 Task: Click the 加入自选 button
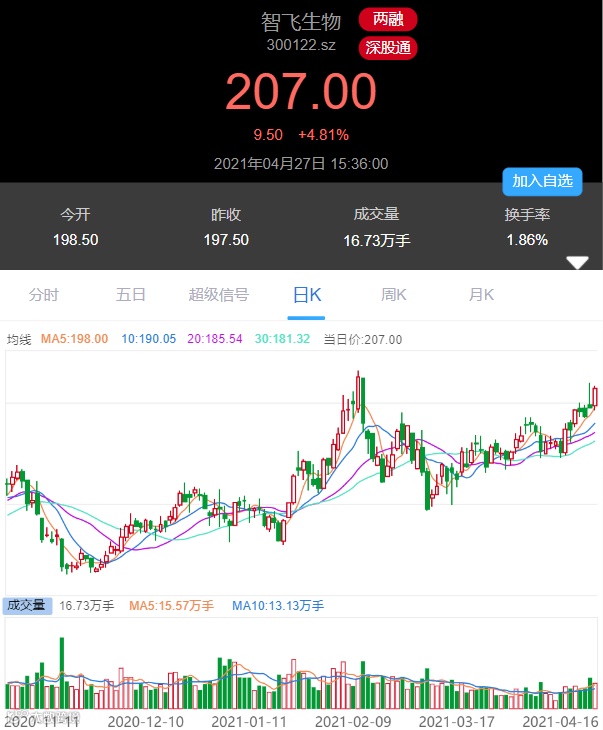coord(542,181)
